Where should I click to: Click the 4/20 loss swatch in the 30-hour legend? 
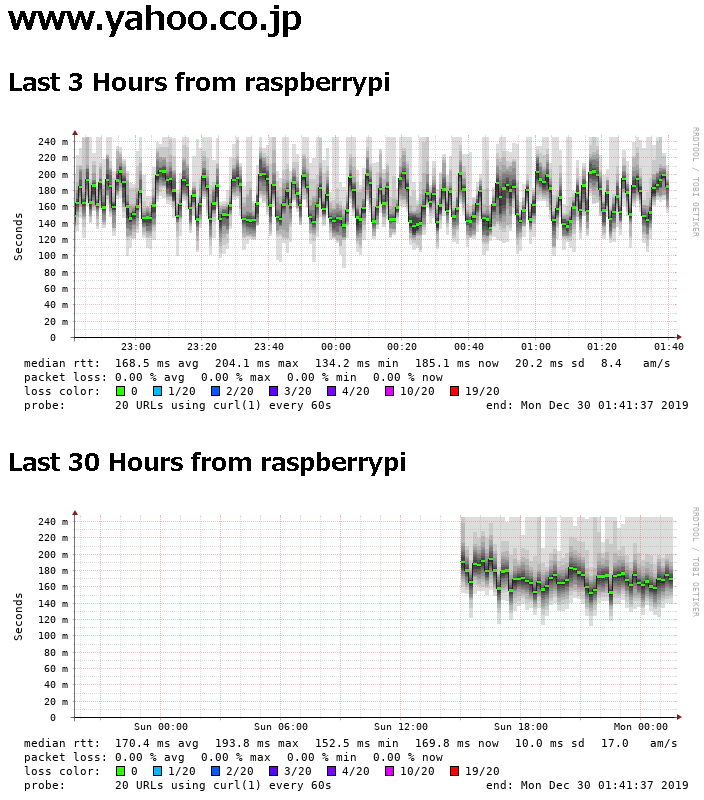click(x=332, y=771)
